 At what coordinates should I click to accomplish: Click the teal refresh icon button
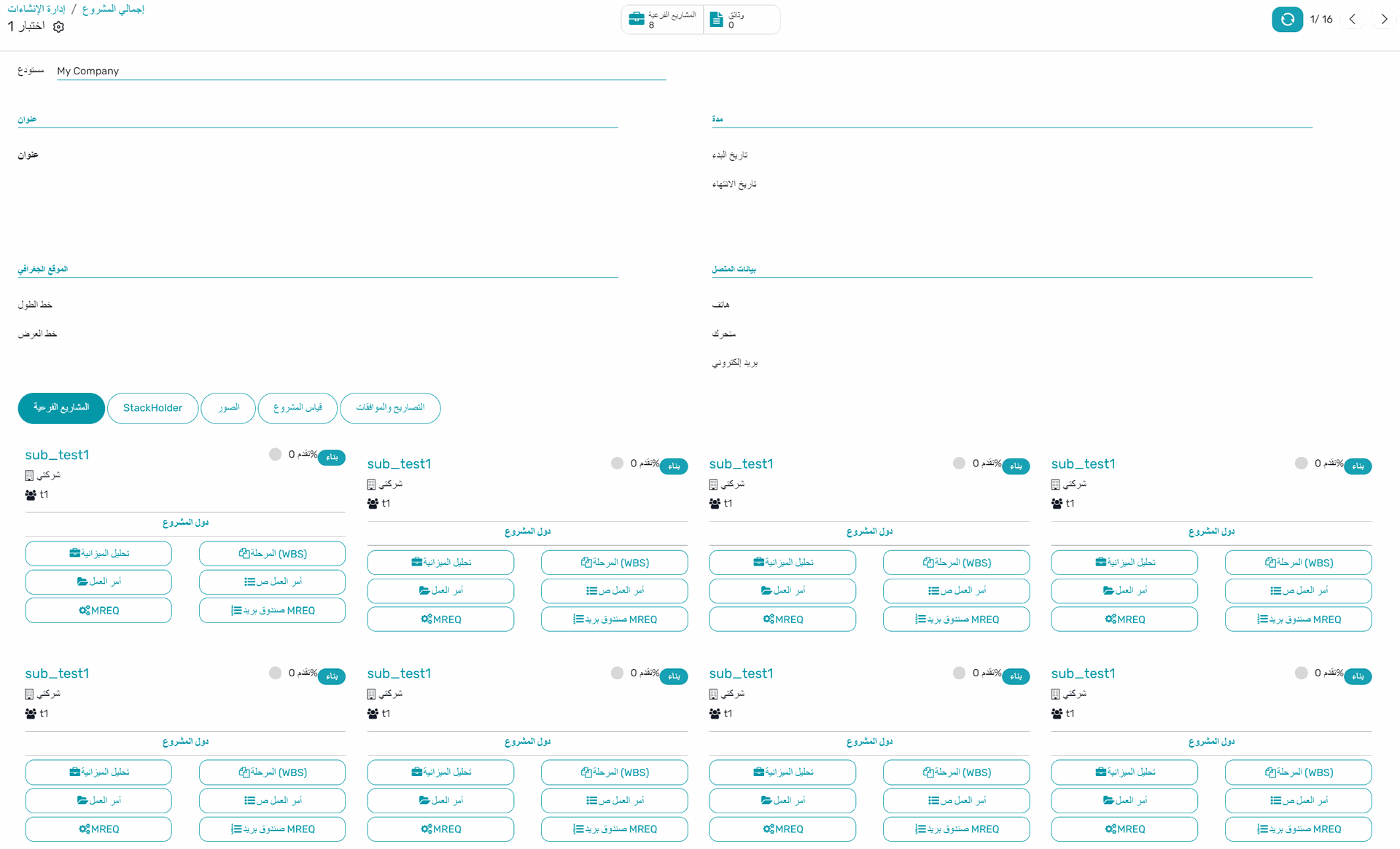(1287, 20)
